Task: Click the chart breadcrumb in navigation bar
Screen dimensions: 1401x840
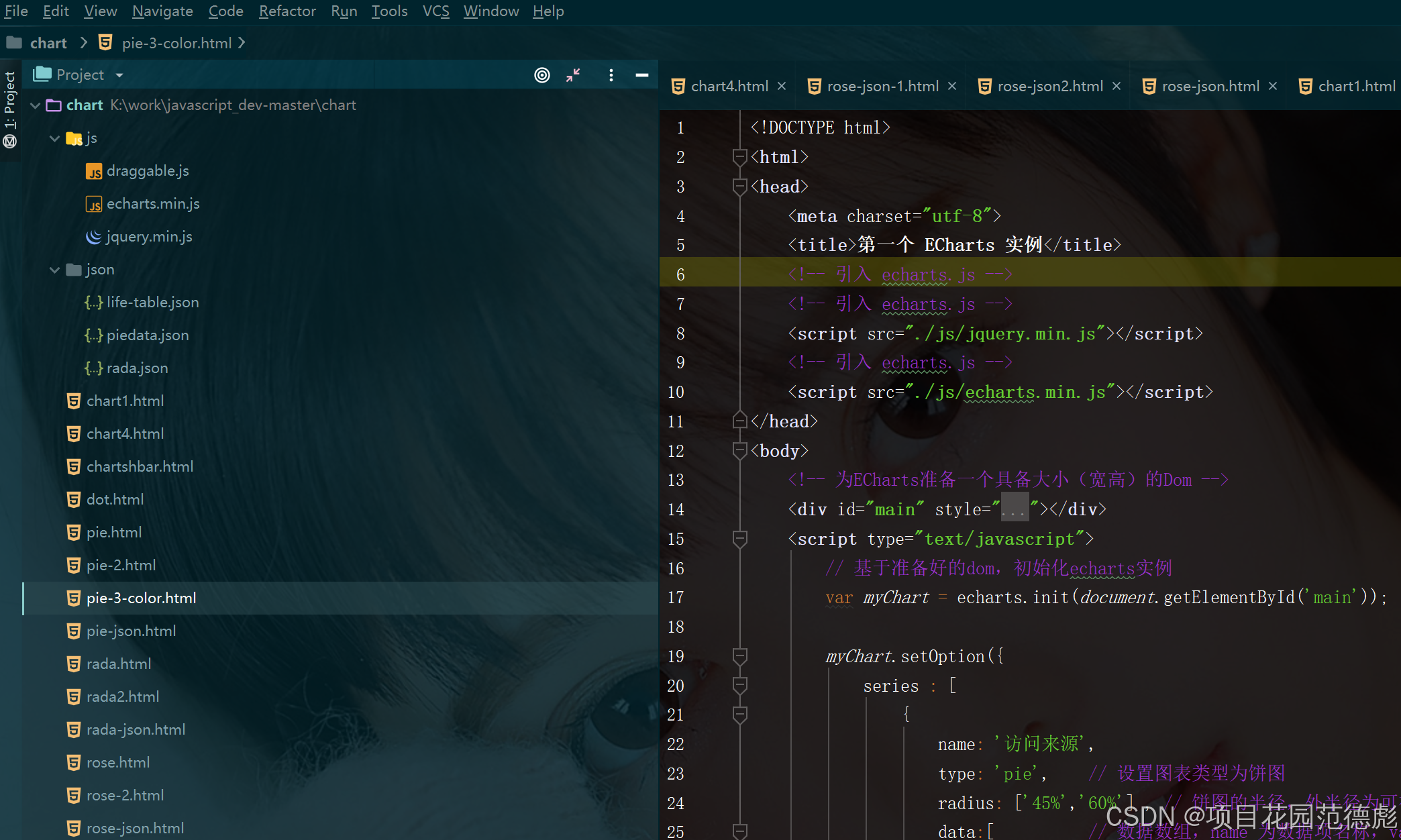Action: [48, 43]
